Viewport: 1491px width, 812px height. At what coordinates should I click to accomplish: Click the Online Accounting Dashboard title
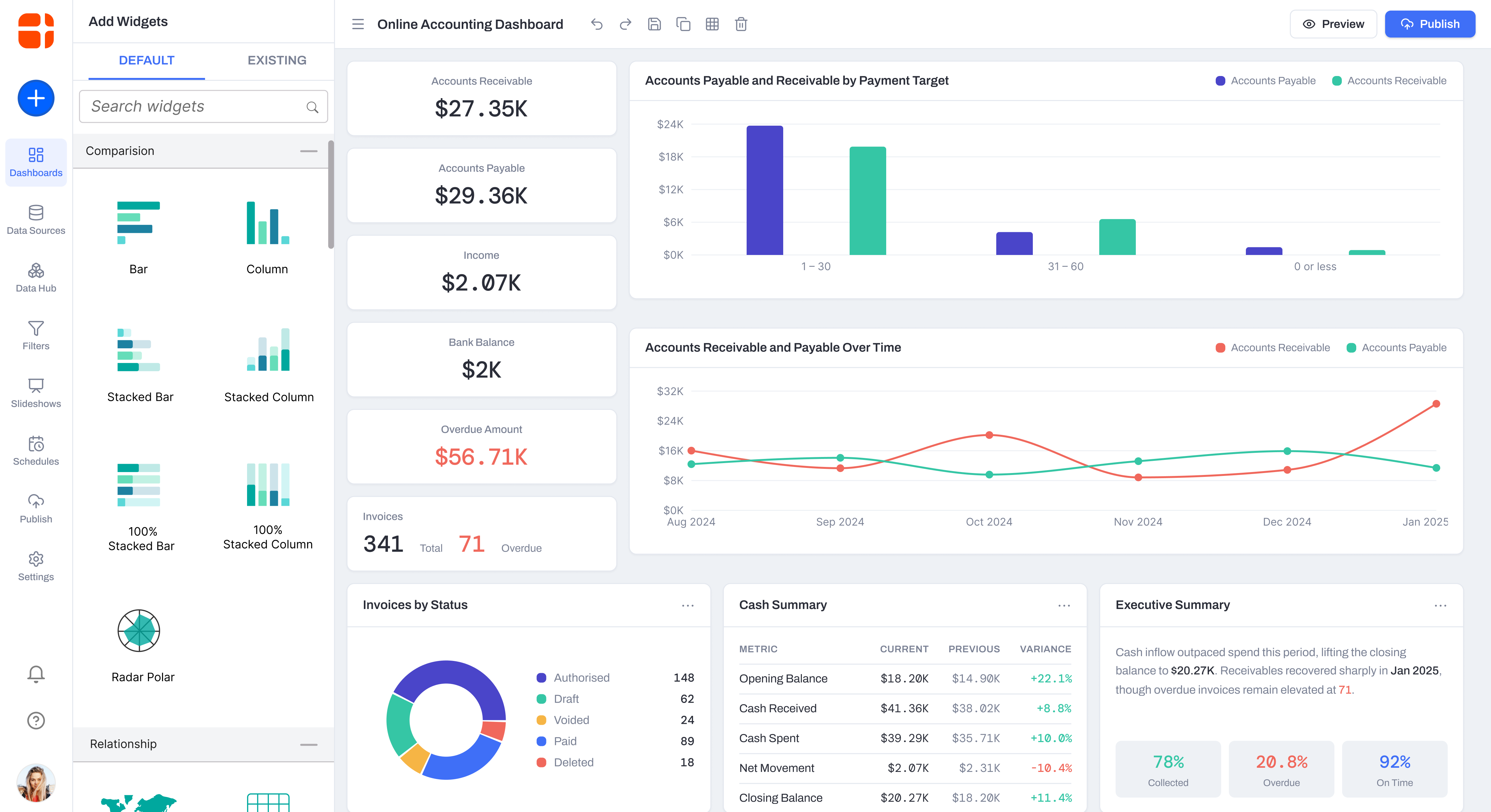coord(470,24)
